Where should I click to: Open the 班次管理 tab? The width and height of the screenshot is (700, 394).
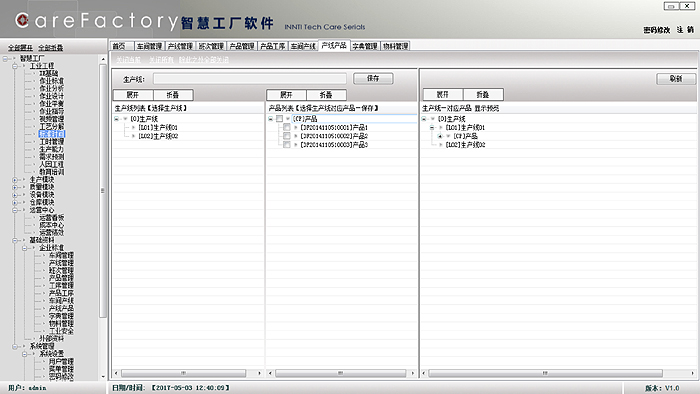[x=211, y=46]
